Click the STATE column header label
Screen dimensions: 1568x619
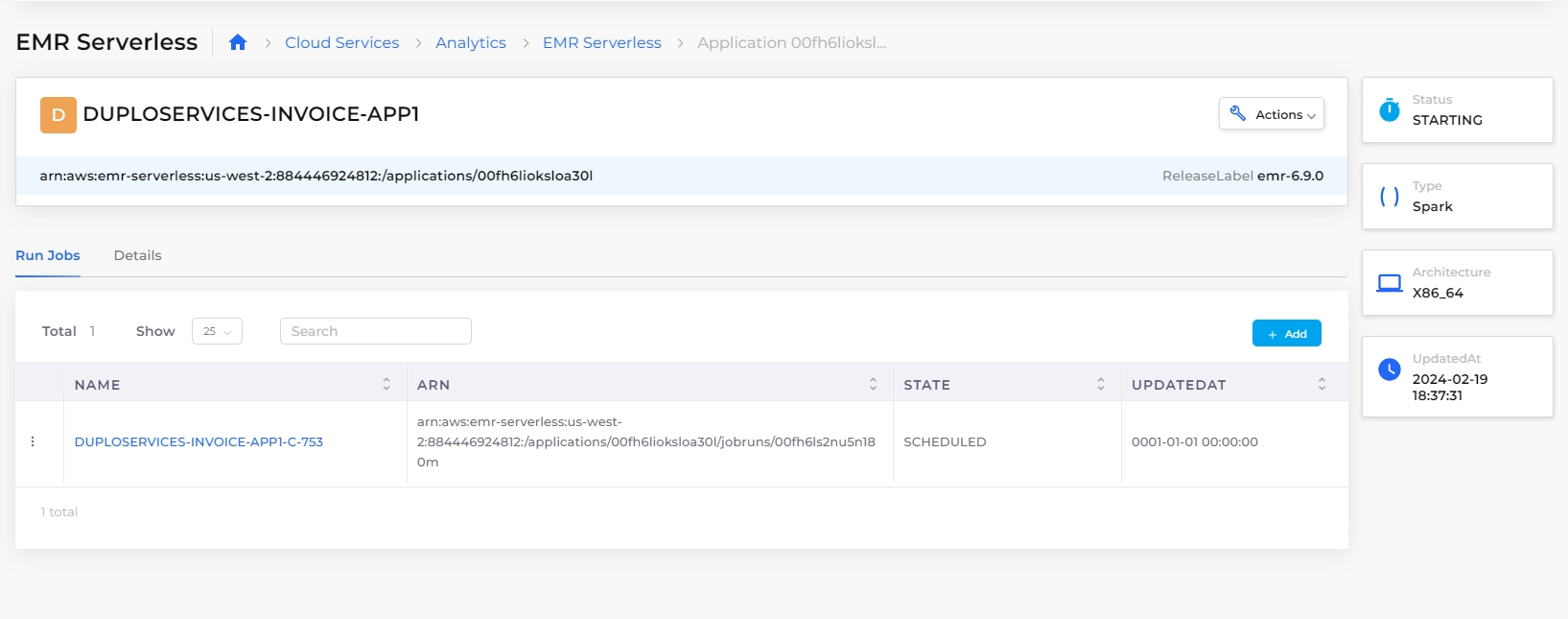click(926, 385)
